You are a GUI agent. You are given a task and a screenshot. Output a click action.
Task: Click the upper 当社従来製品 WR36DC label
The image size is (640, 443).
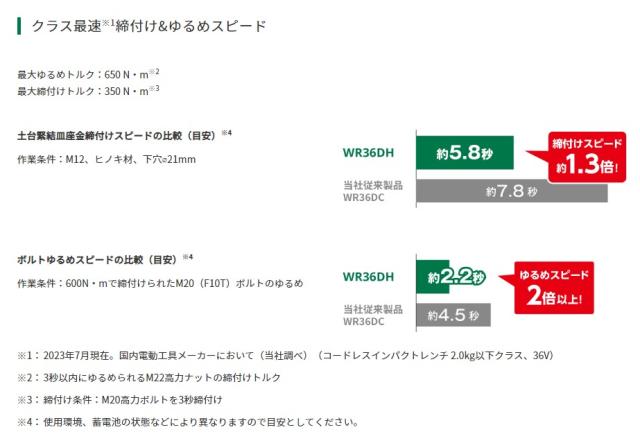tap(373, 191)
